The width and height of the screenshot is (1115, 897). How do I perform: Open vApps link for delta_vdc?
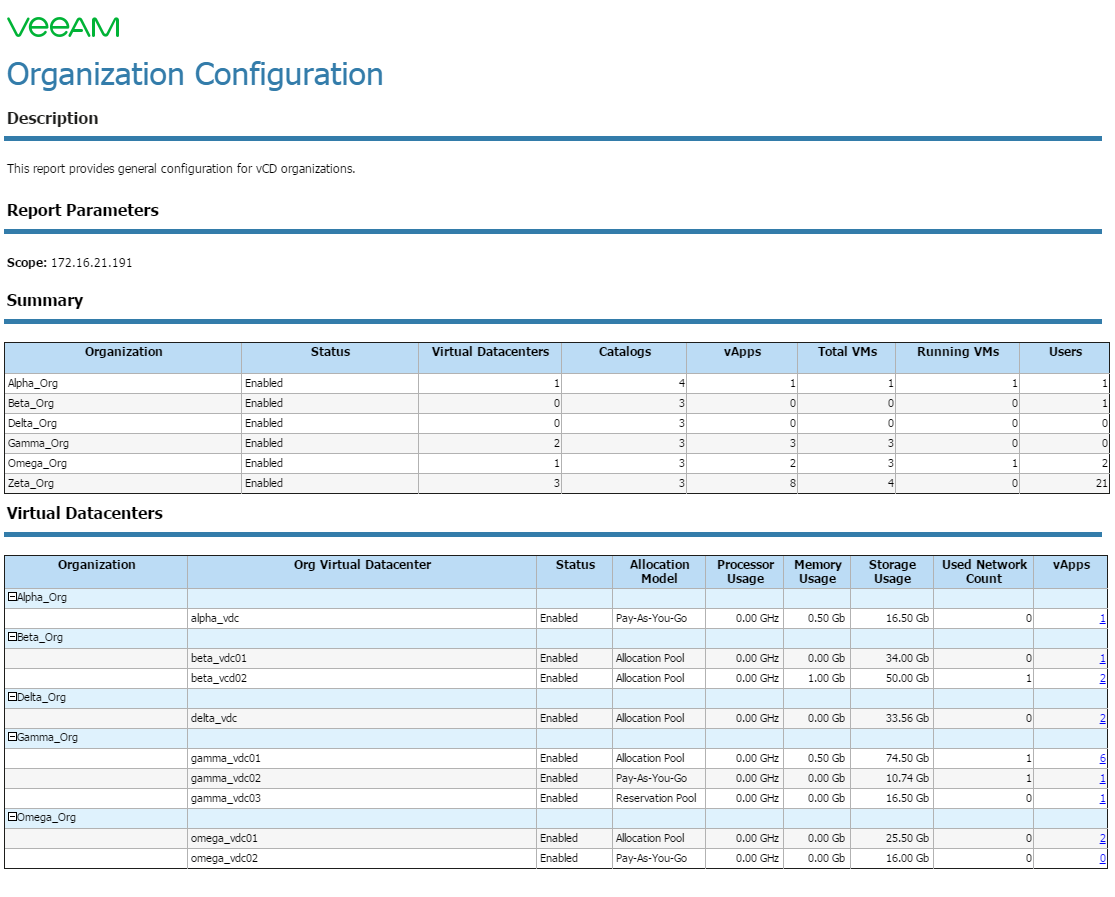click(1102, 718)
